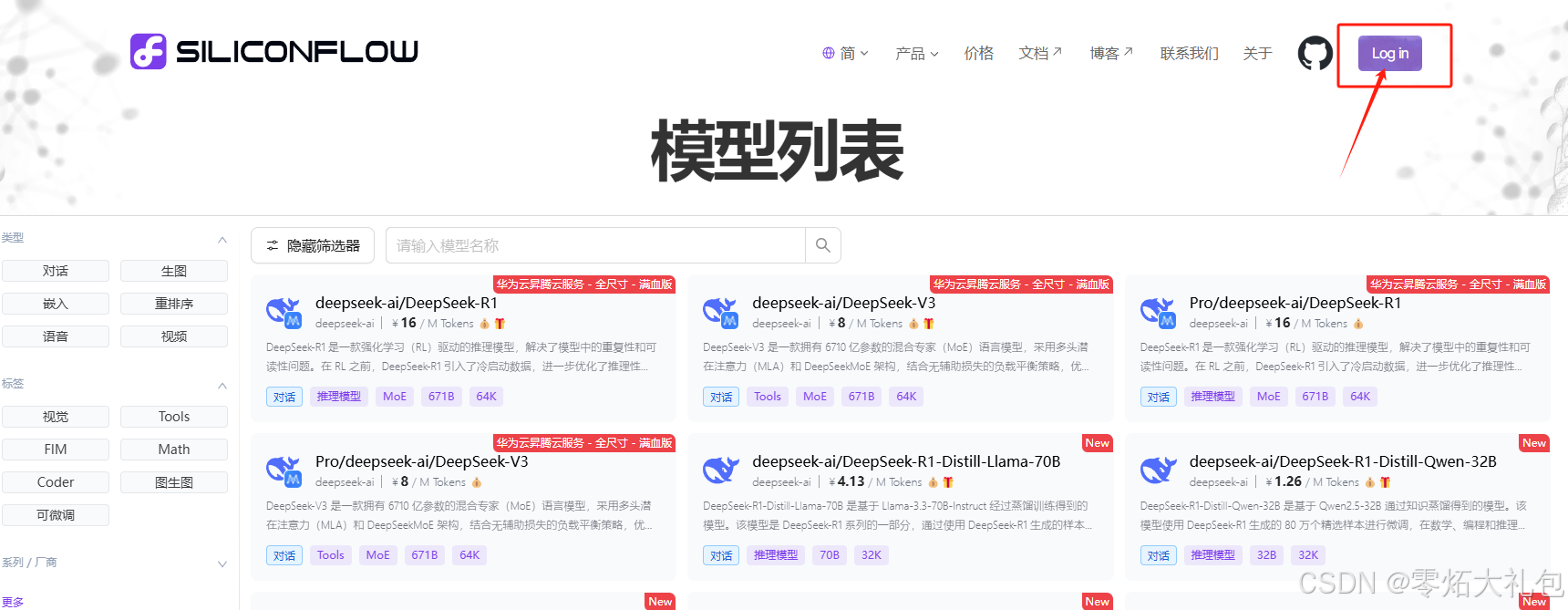Toggle the Coder tag filter

tap(56, 482)
